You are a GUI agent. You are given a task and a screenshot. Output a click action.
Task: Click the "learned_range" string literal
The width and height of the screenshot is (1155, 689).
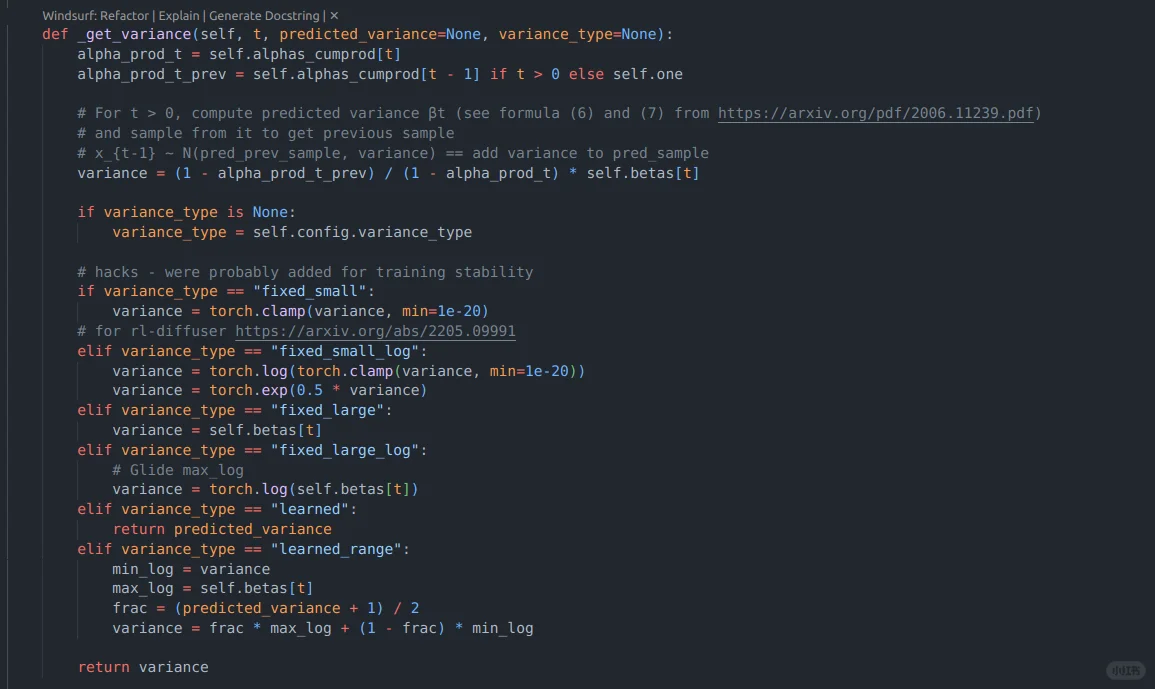[x=340, y=549]
